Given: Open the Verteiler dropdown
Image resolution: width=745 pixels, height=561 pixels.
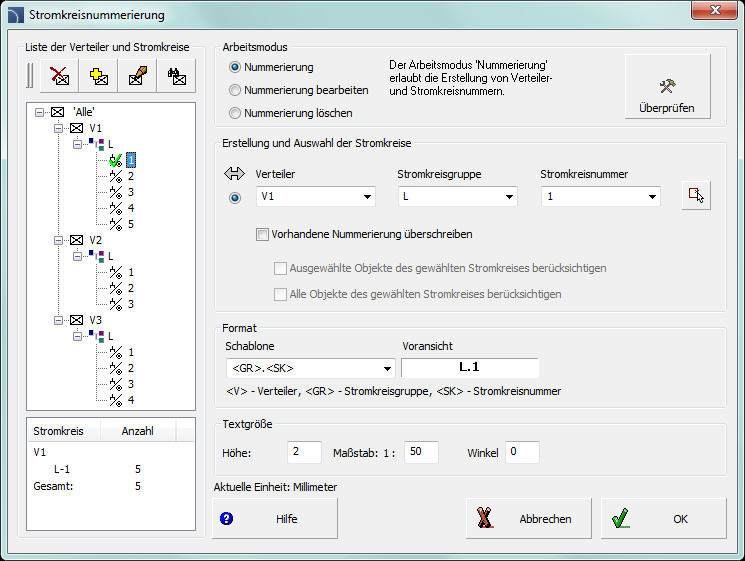Looking at the screenshot, I should (315, 197).
